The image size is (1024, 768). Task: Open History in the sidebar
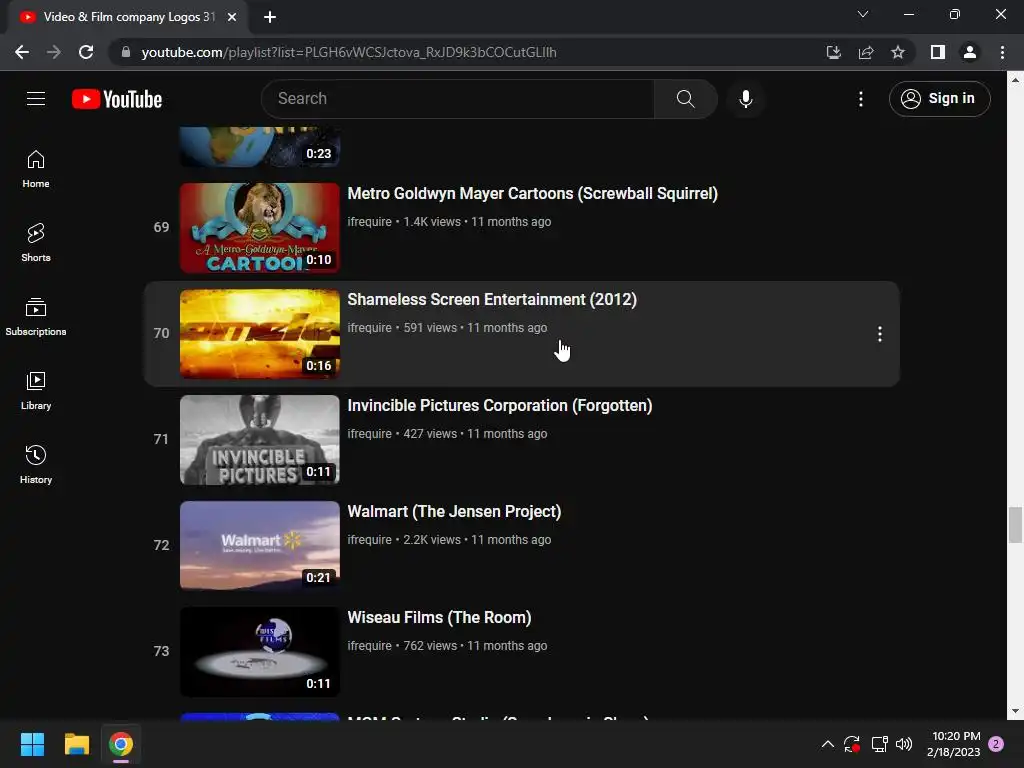36,464
